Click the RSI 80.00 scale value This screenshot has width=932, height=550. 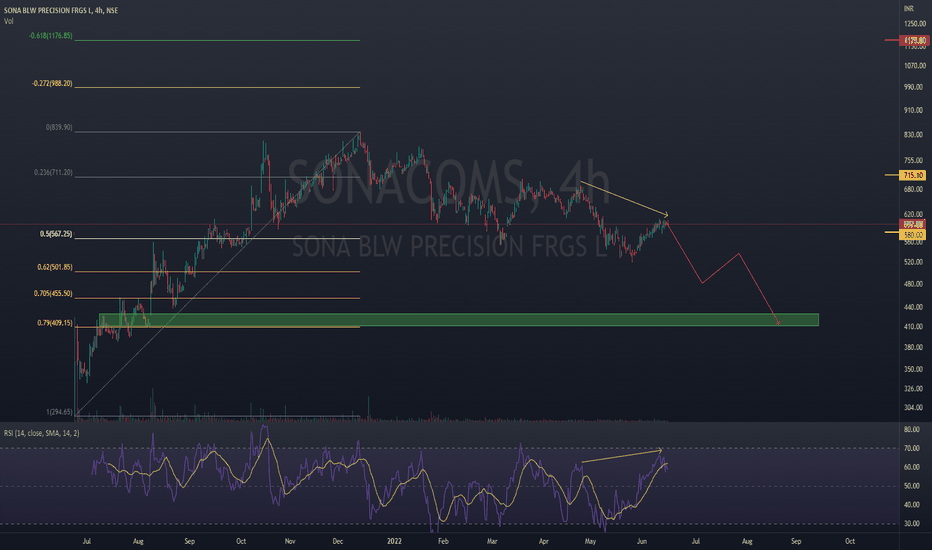point(912,429)
